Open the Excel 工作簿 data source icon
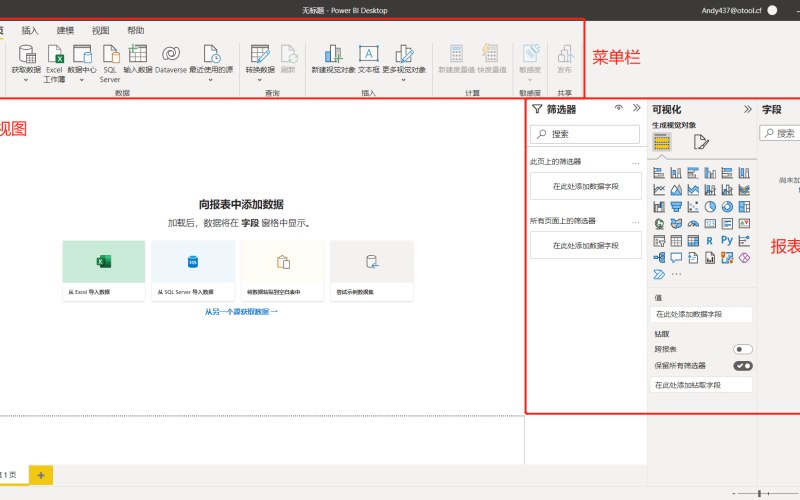The image size is (800, 500). (x=55, y=54)
